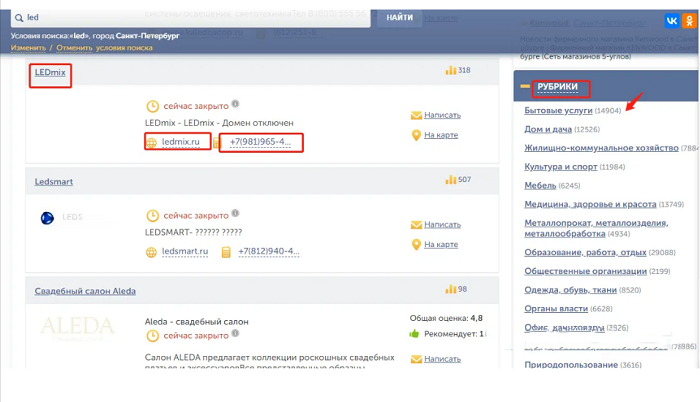Open Органы власти category
Image resolution: width=700 pixels, height=402 pixels.
pos(556,309)
